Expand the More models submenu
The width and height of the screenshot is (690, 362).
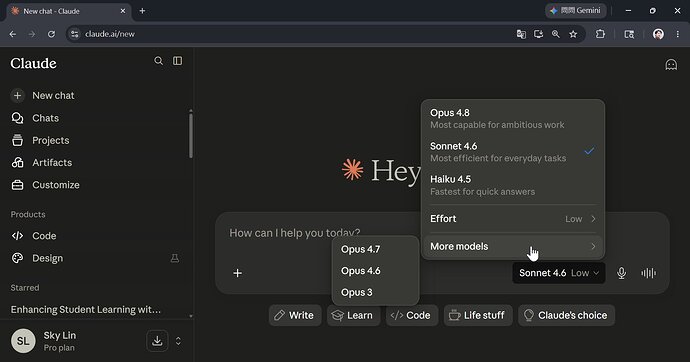pos(513,246)
